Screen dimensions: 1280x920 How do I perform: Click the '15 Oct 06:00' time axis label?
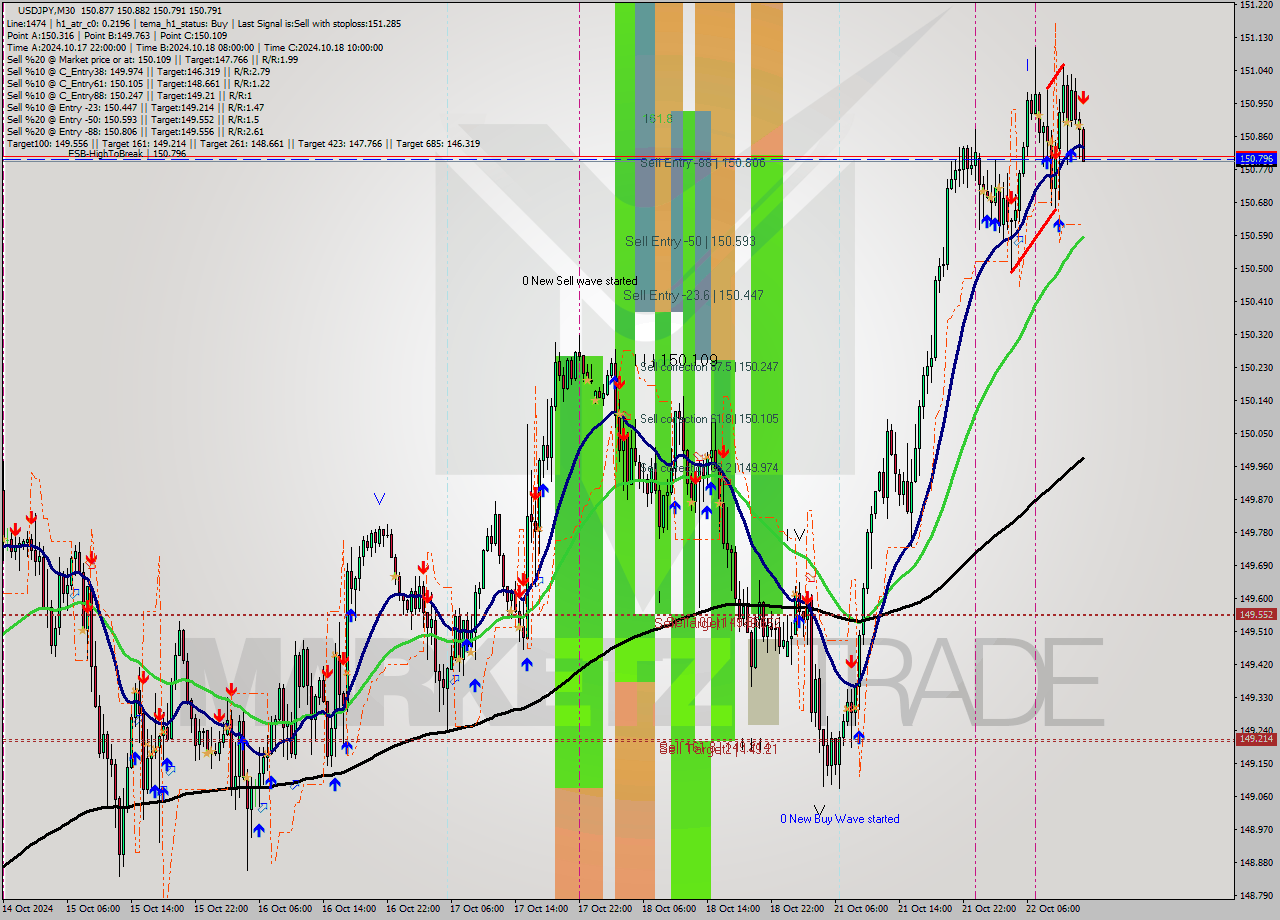coord(92,909)
